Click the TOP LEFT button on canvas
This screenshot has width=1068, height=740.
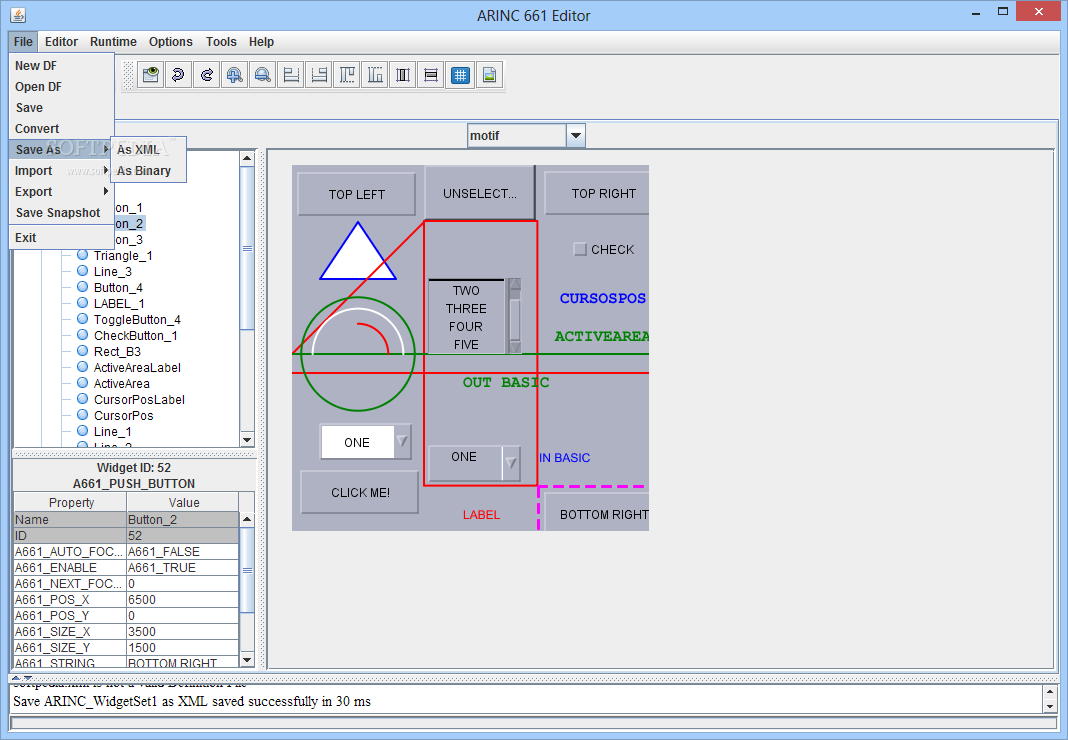tap(356, 194)
